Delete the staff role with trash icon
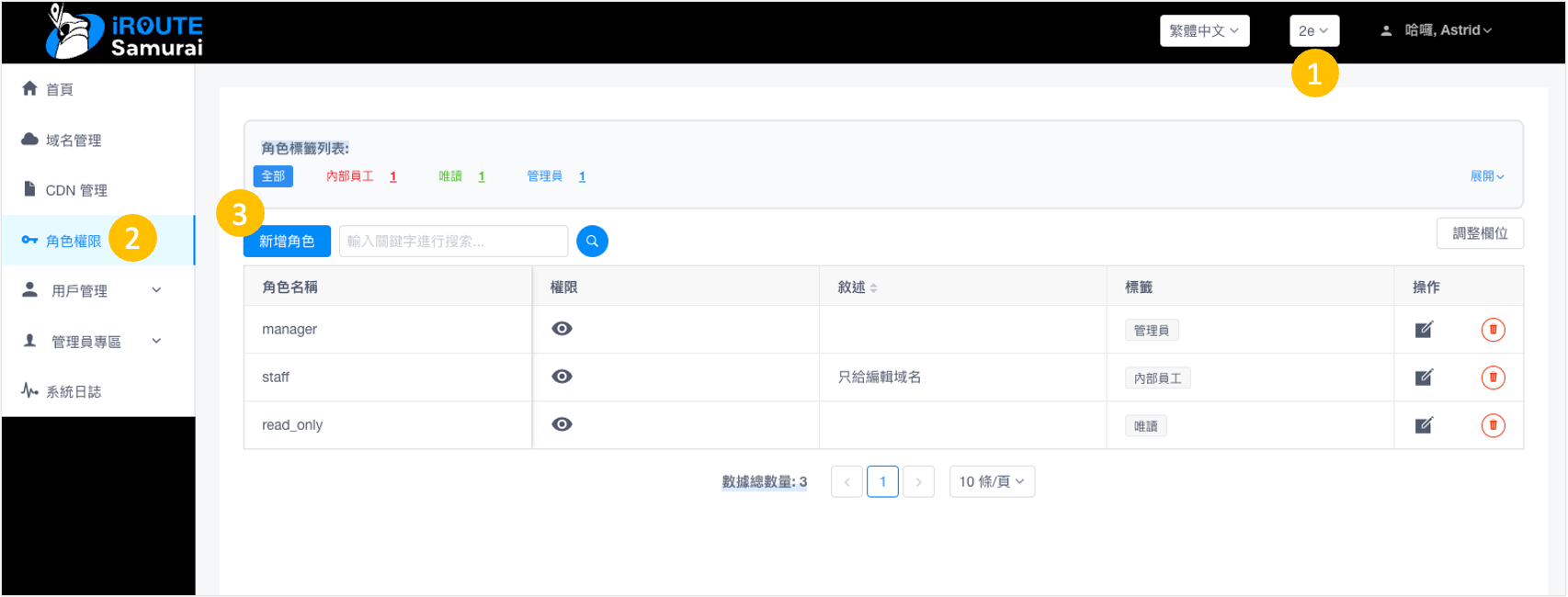The width and height of the screenshot is (1568, 597). click(1493, 377)
